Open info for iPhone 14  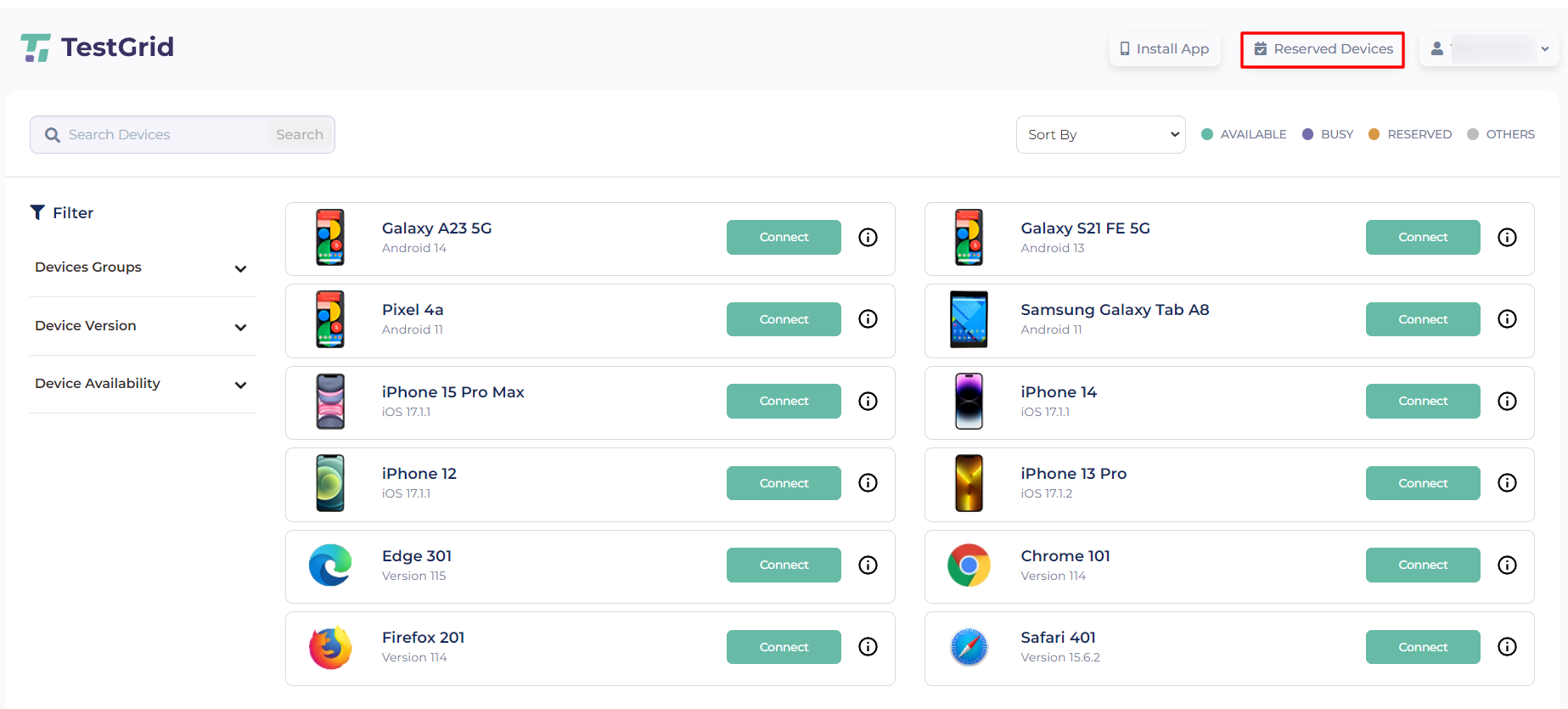click(1507, 401)
